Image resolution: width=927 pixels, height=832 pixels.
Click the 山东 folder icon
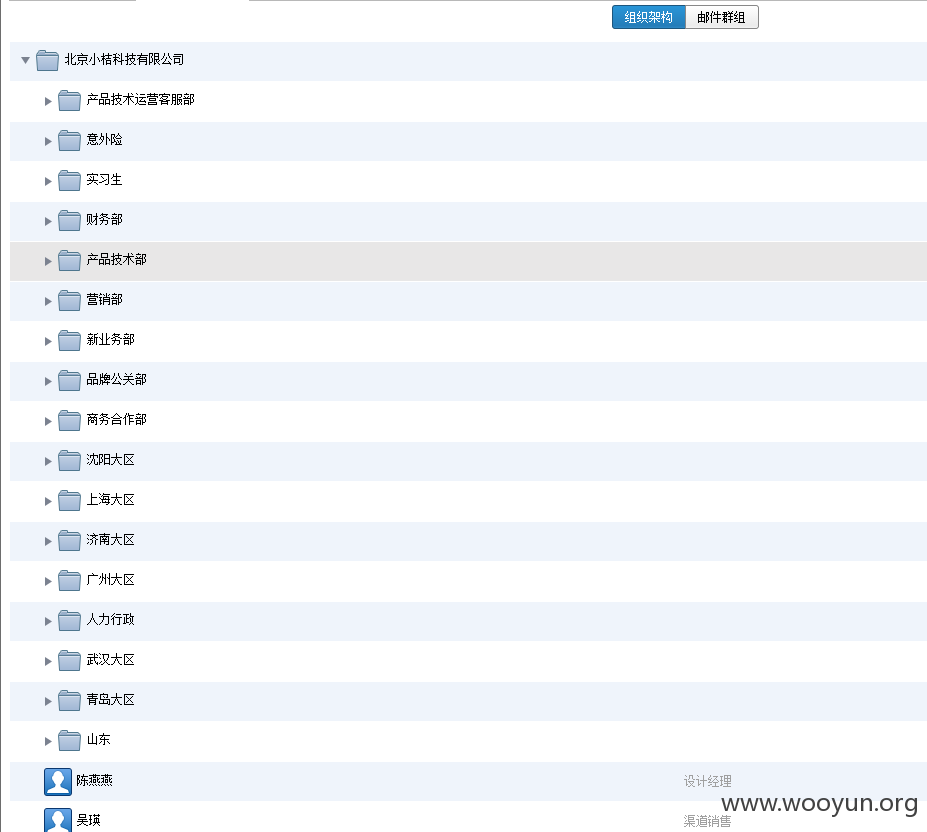click(x=69, y=740)
